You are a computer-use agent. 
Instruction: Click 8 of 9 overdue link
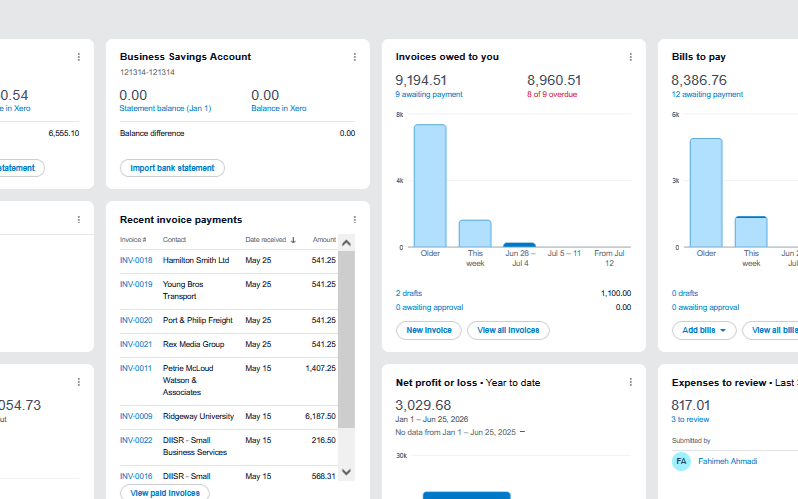click(x=552, y=94)
